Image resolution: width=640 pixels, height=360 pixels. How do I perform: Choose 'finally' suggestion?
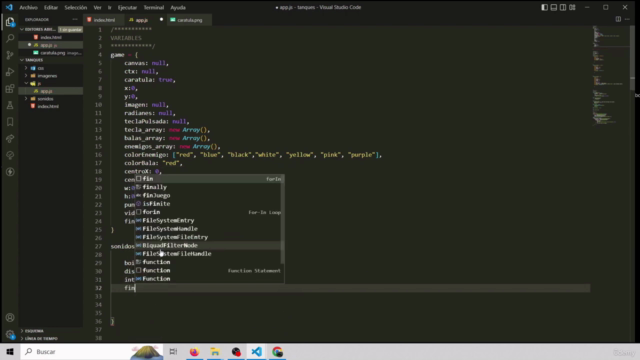[x=209, y=187]
